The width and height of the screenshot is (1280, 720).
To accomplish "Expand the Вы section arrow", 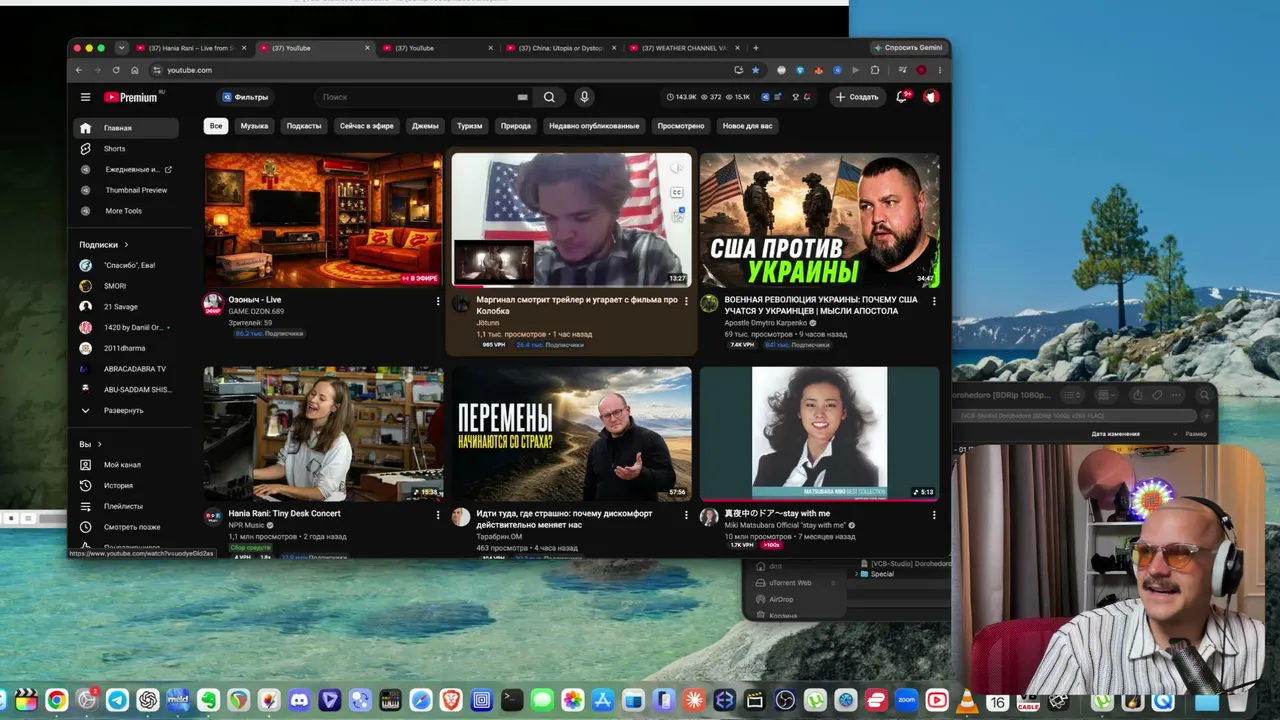I will (x=99, y=444).
